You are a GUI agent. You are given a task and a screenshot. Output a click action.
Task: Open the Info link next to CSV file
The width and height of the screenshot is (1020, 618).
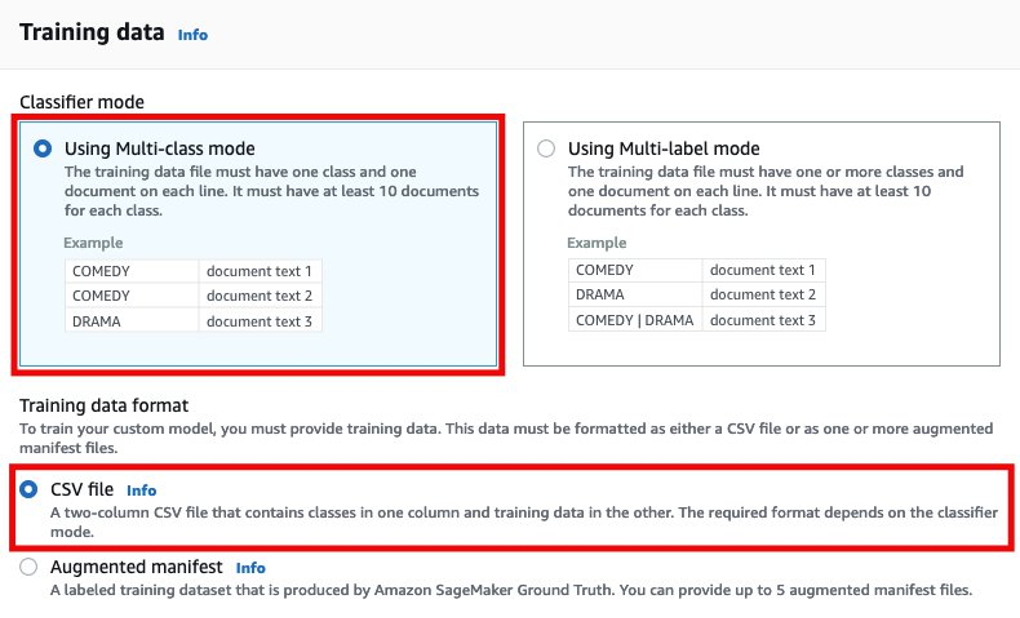pos(141,490)
